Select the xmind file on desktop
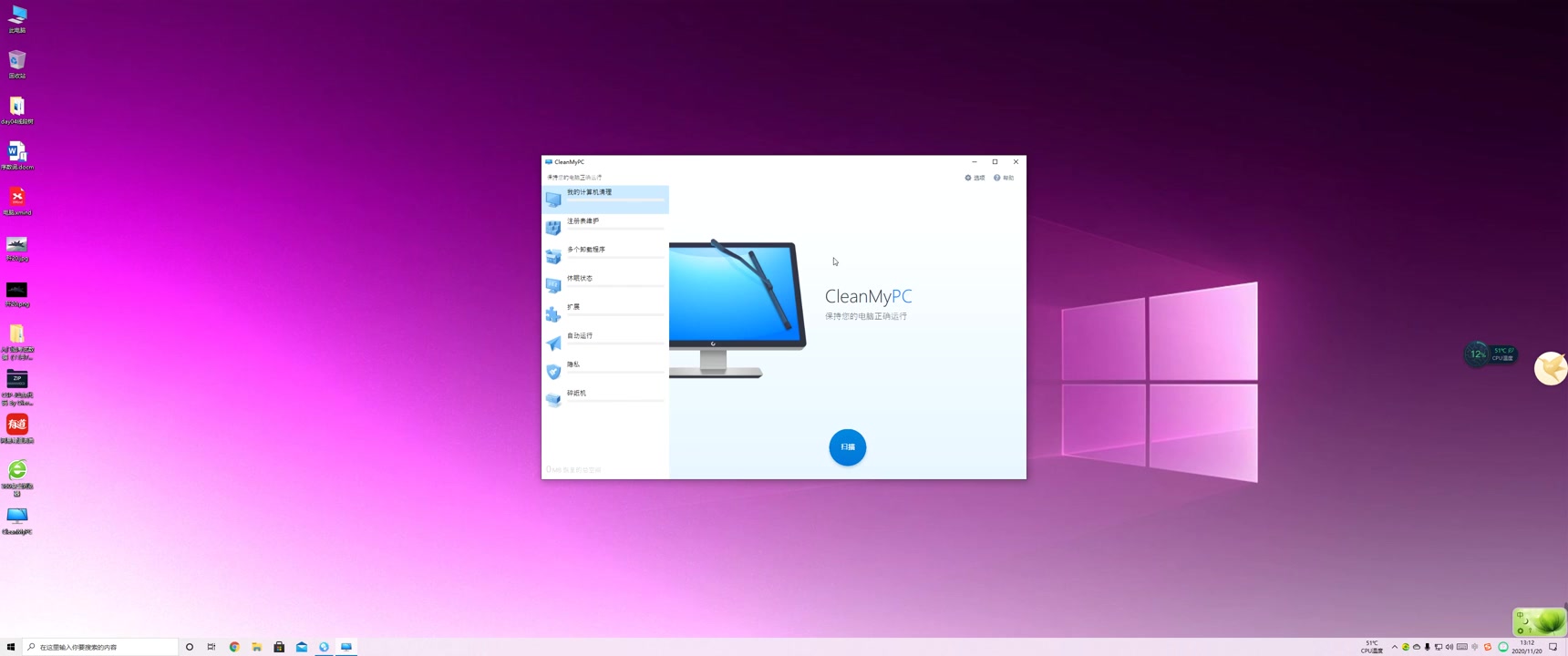Screen dimensions: 1568x656 [17, 201]
